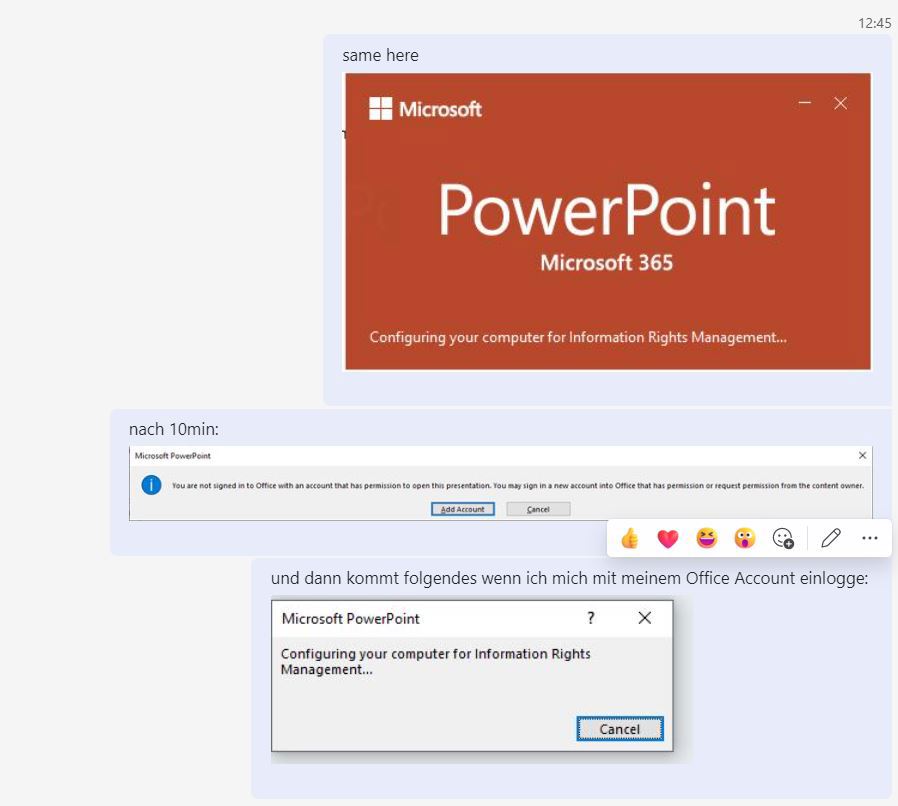Click the 12:45 timestamp

pyautogui.click(x=875, y=23)
